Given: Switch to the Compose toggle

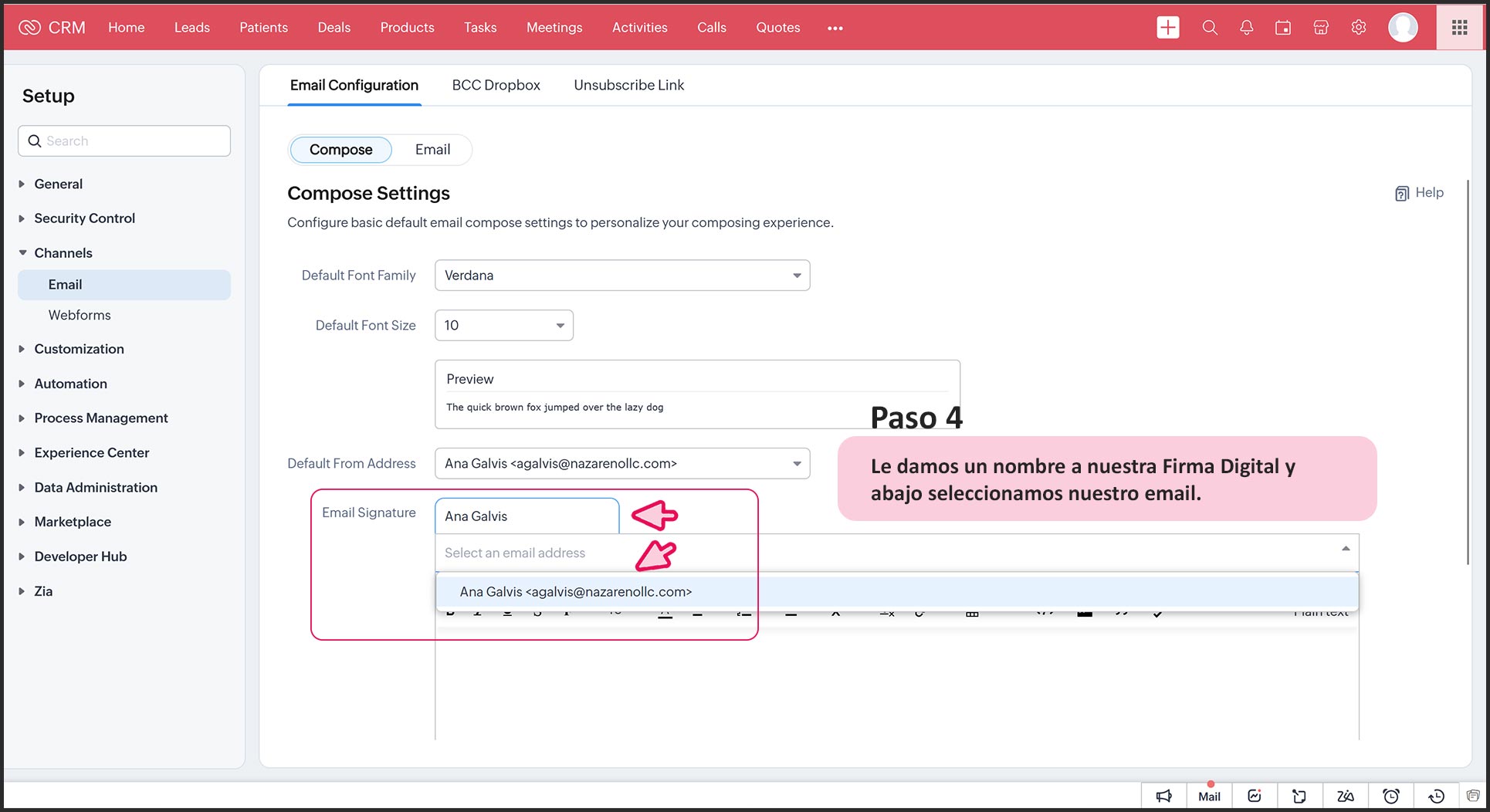Looking at the screenshot, I should point(340,150).
